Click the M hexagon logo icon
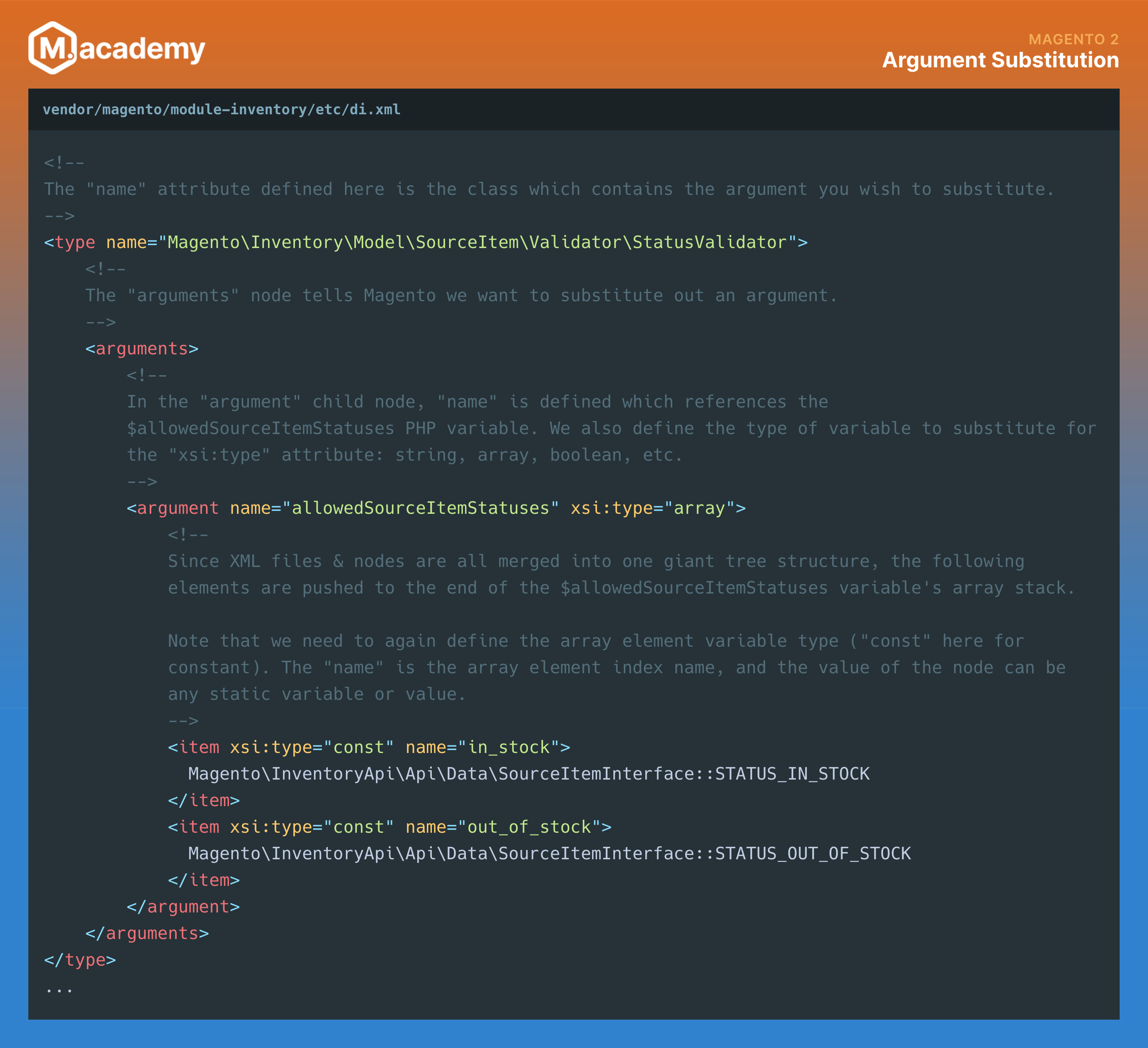1148x1048 pixels. [52, 48]
